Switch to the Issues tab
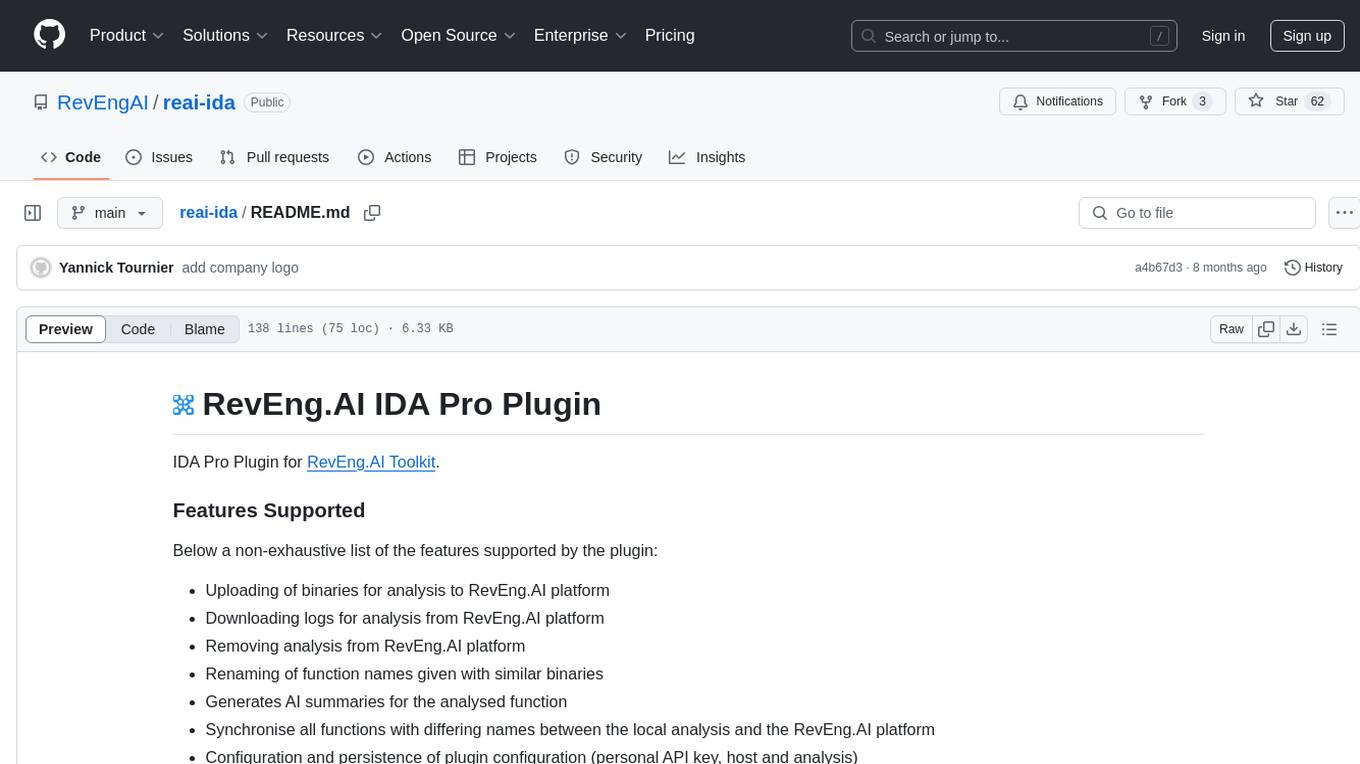1360x764 pixels. click(159, 157)
